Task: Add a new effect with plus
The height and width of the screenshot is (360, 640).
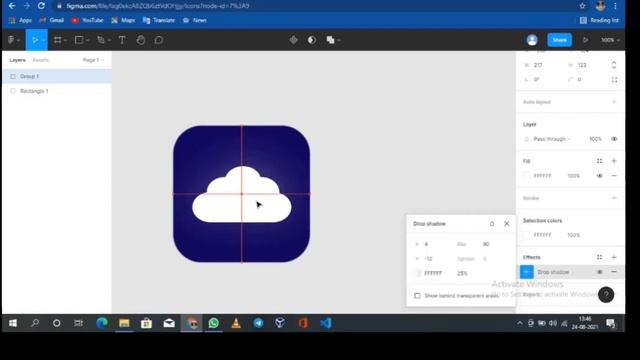Action: coord(614,257)
